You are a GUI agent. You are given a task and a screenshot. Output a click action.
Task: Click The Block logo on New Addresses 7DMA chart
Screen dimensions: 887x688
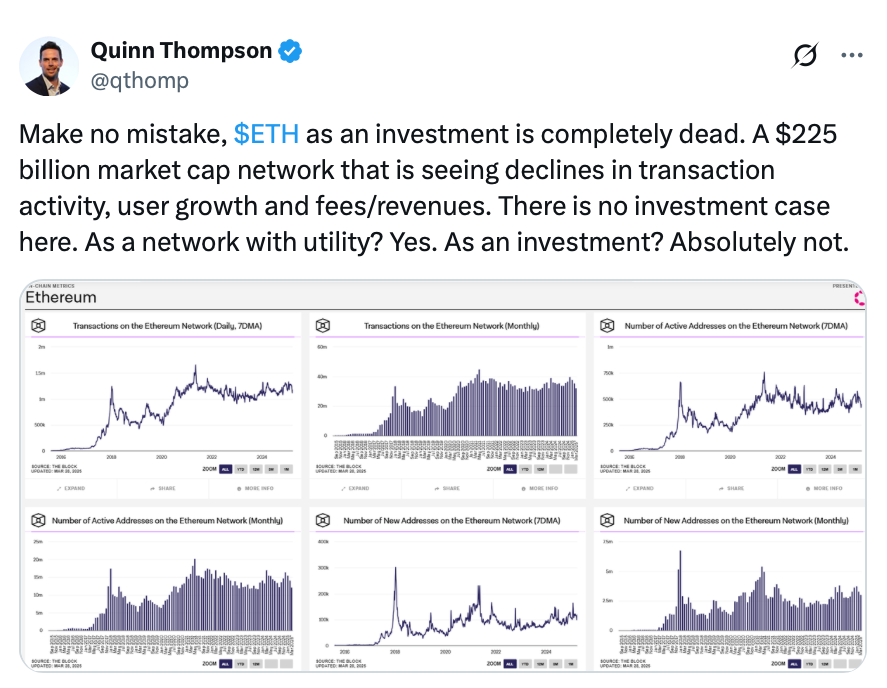[x=324, y=520]
